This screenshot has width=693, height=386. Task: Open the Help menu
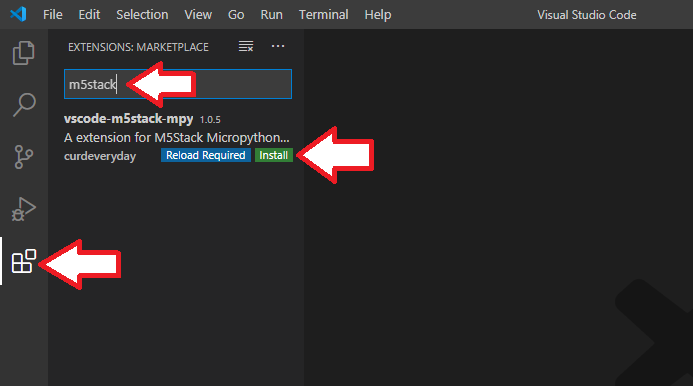[378, 15]
